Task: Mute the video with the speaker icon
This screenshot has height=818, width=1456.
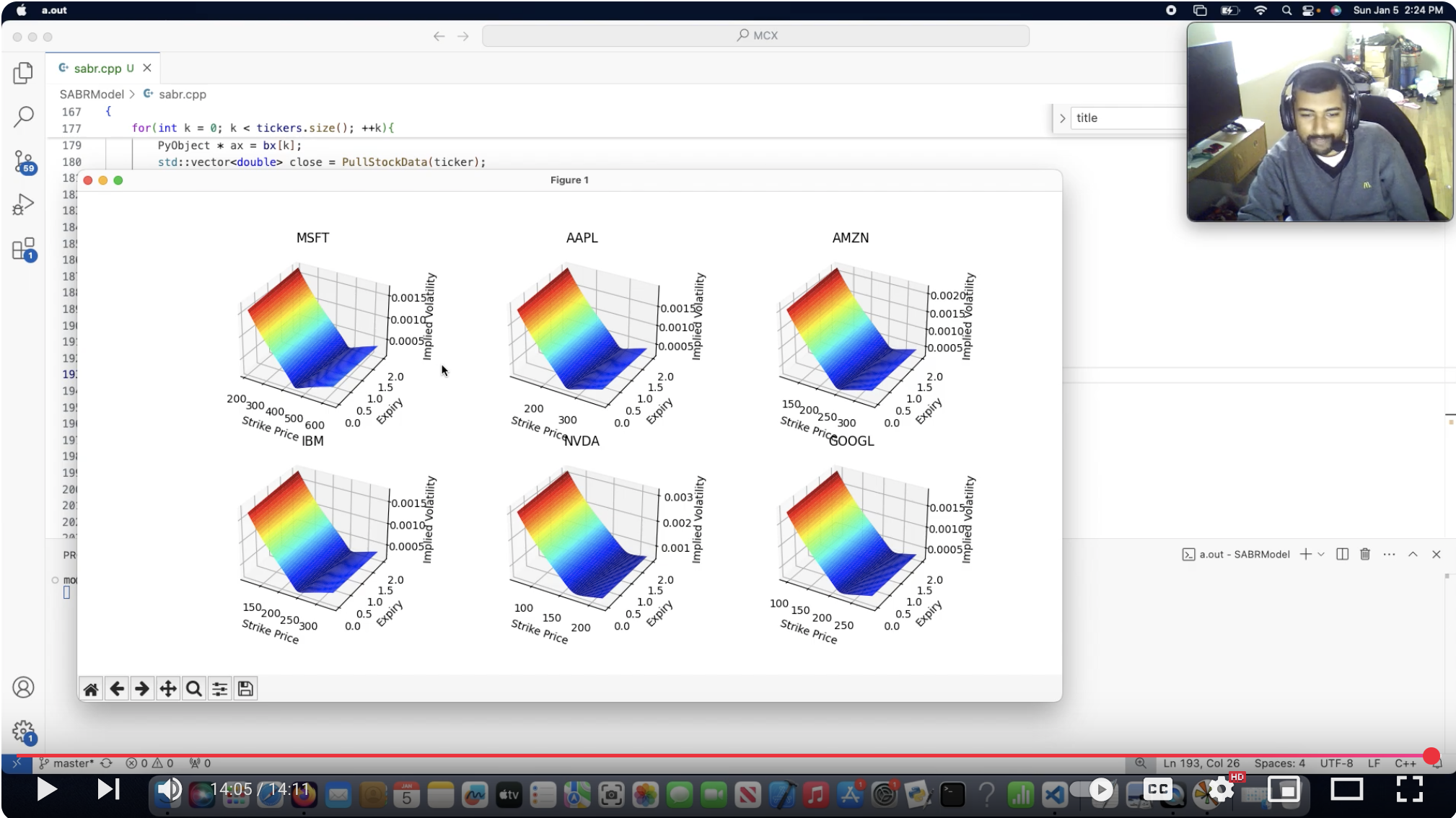Action: pos(170,789)
